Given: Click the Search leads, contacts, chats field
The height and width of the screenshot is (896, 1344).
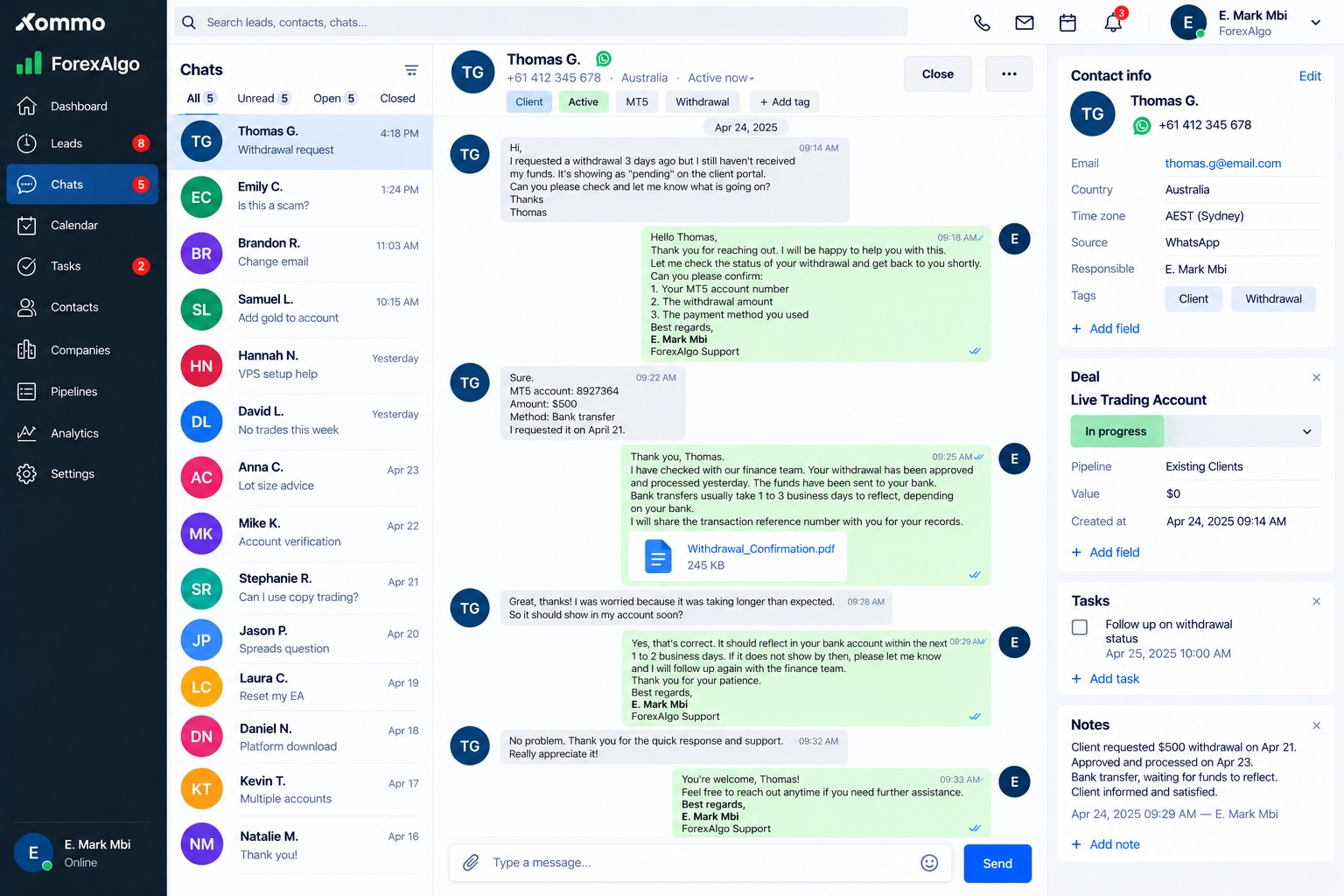Looking at the screenshot, I should click(x=541, y=22).
